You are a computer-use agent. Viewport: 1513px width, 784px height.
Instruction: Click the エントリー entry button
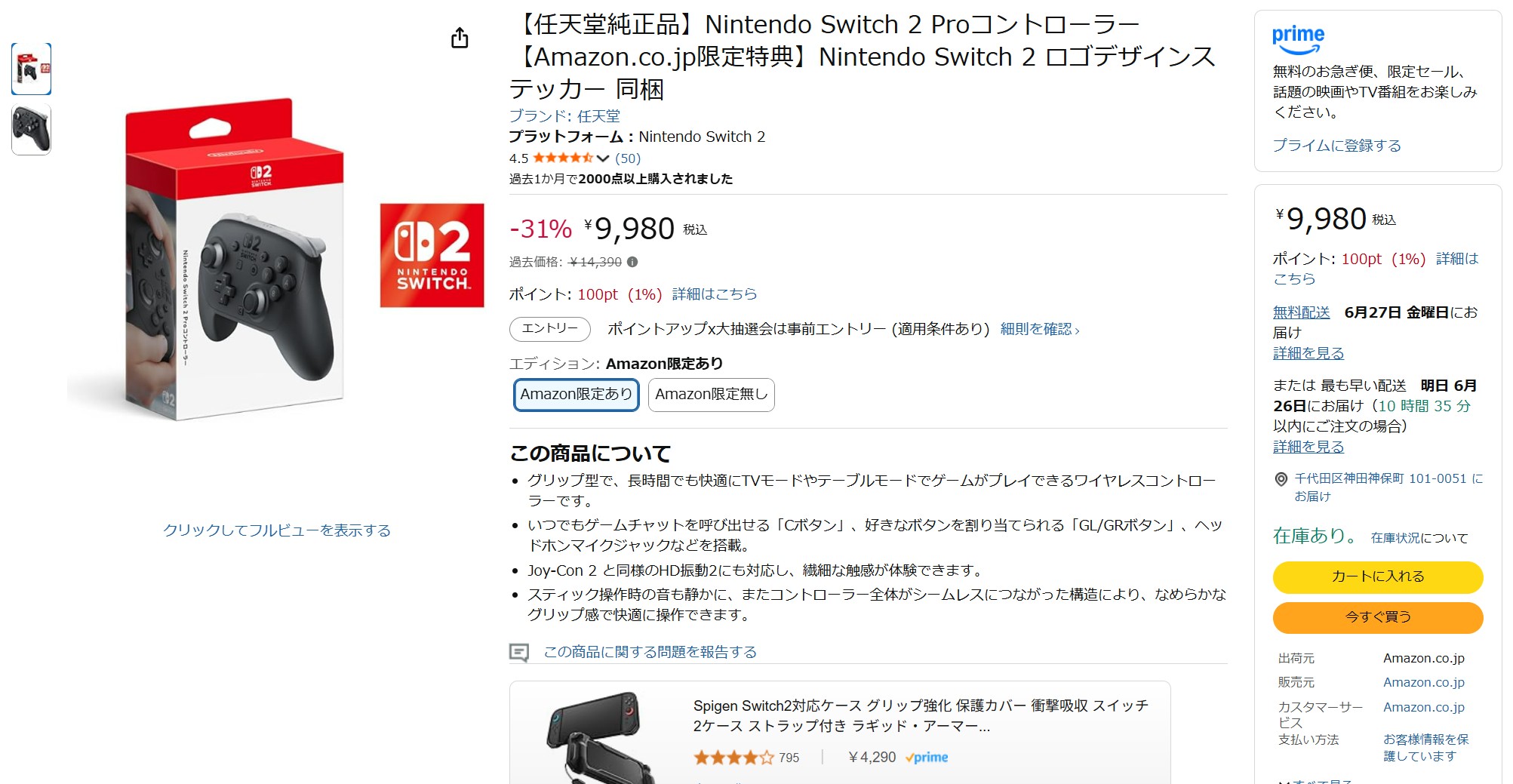tap(549, 330)
